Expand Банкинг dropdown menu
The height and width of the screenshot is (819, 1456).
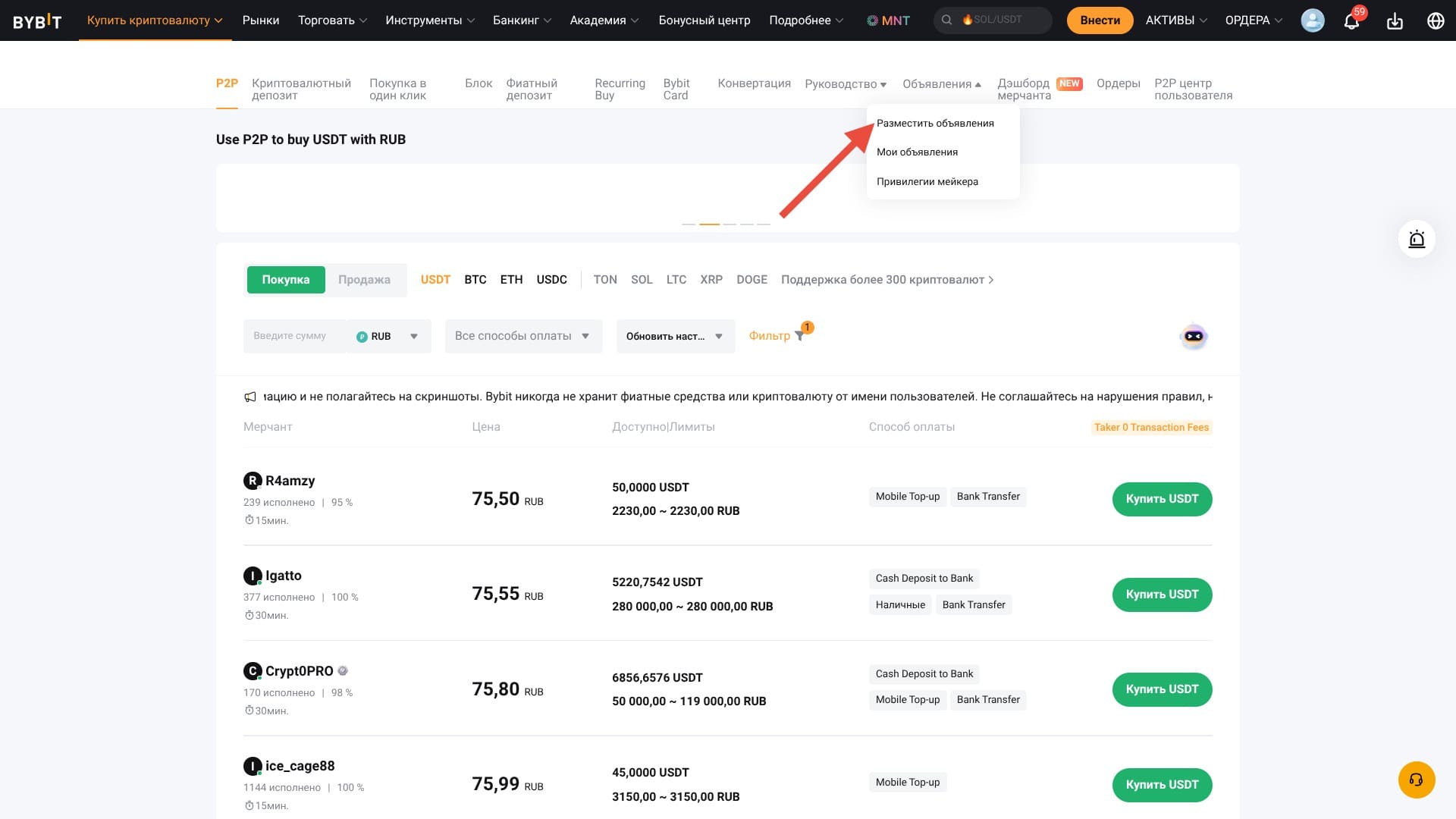pyautogui.click(x=522, y=20)
